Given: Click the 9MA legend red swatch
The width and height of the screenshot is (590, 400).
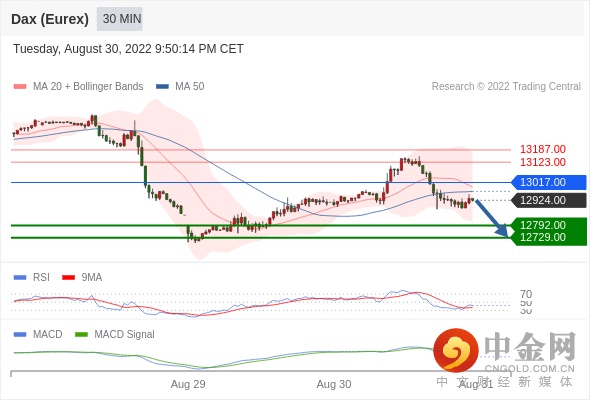Looking at the screenshot, I should click(x=68, y=278).
